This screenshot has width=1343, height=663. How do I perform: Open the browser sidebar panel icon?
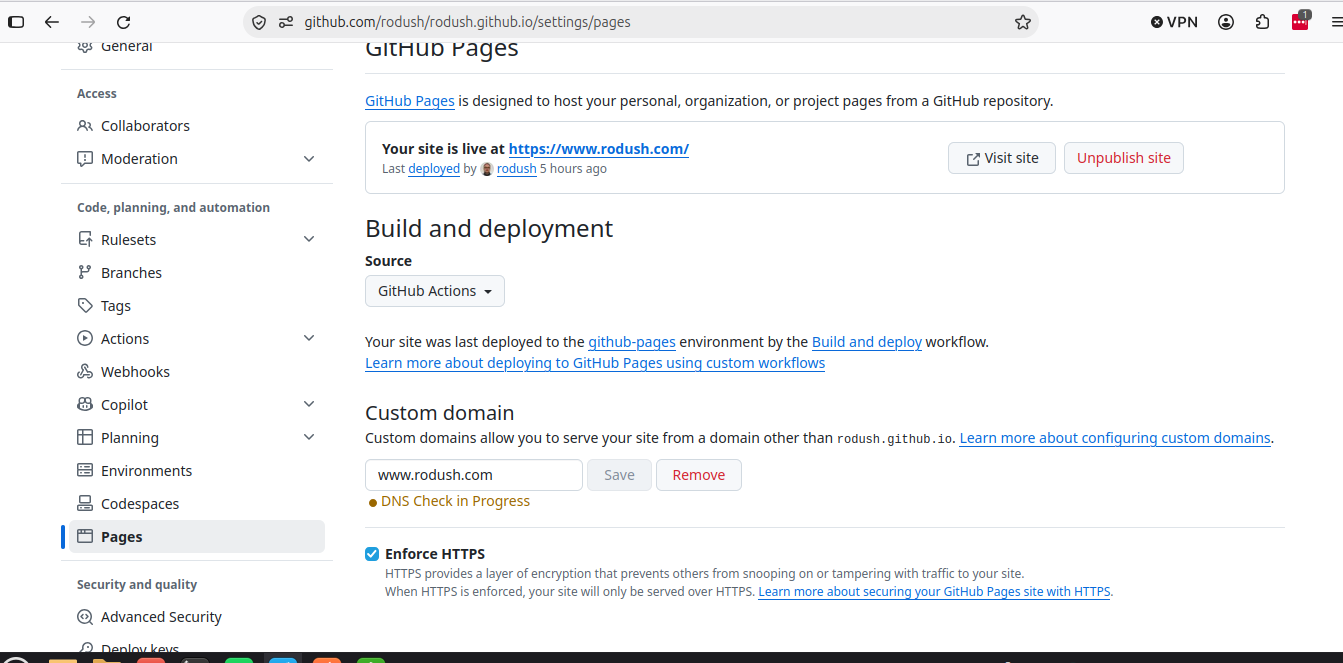(16, 22)
